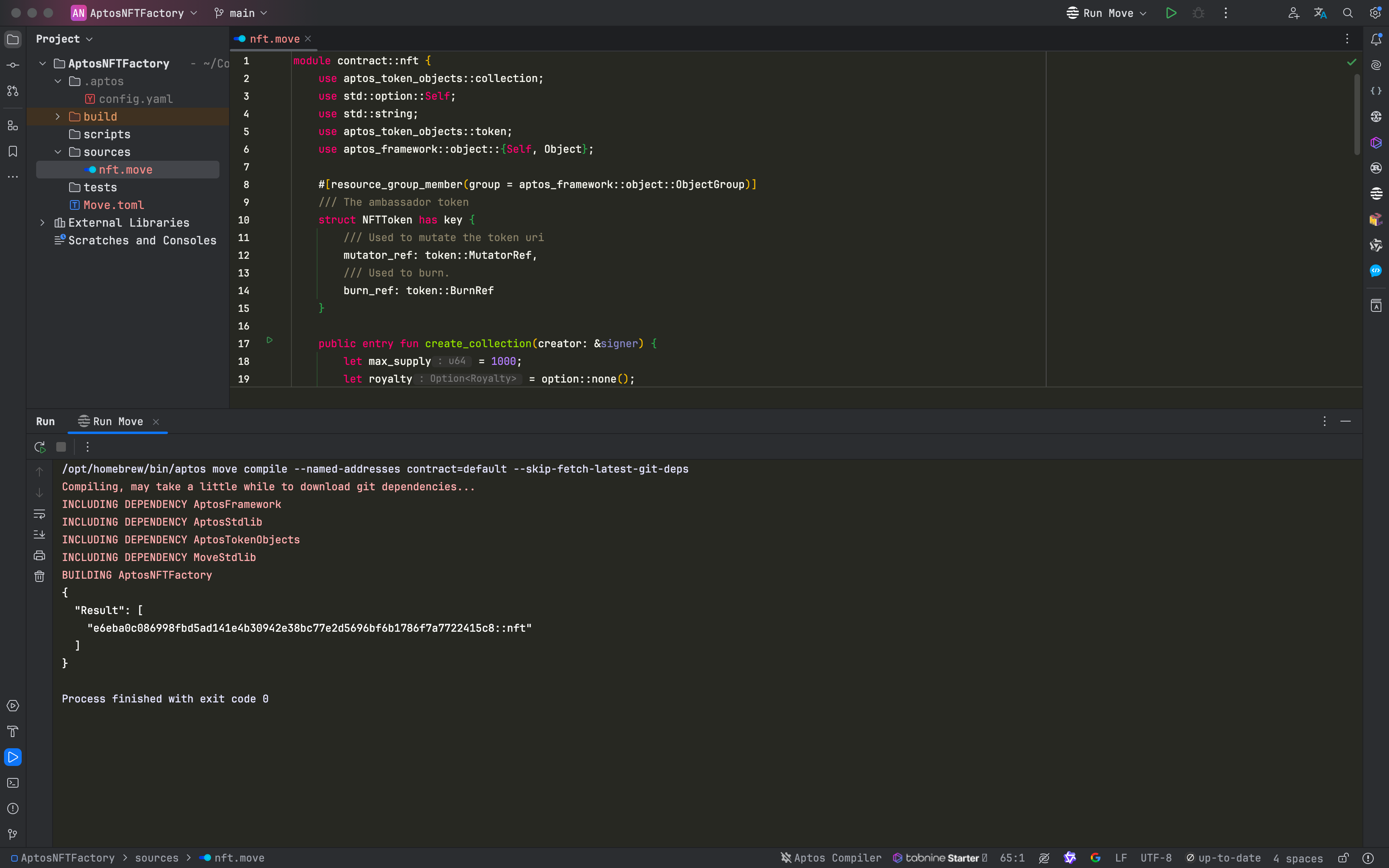The width and height of the screenshot is (1389, 868).
Task: Open Run panel options menu
Action: [x=1325, y=422]
